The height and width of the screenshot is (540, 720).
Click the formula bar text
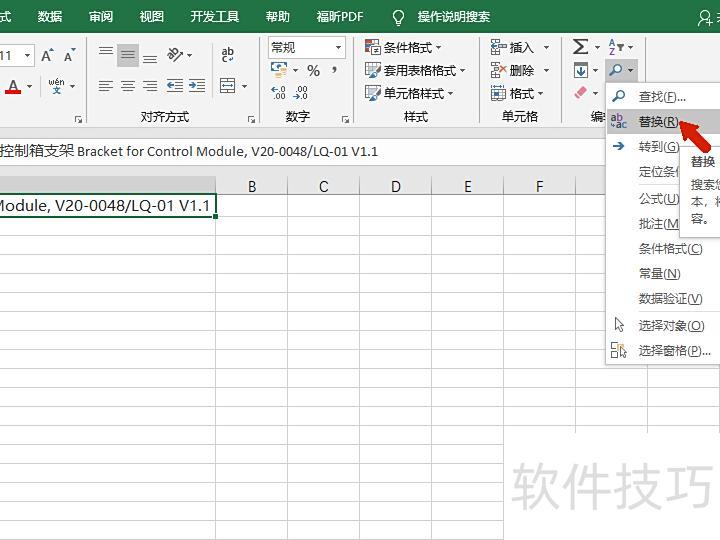(x=189, y=151)
